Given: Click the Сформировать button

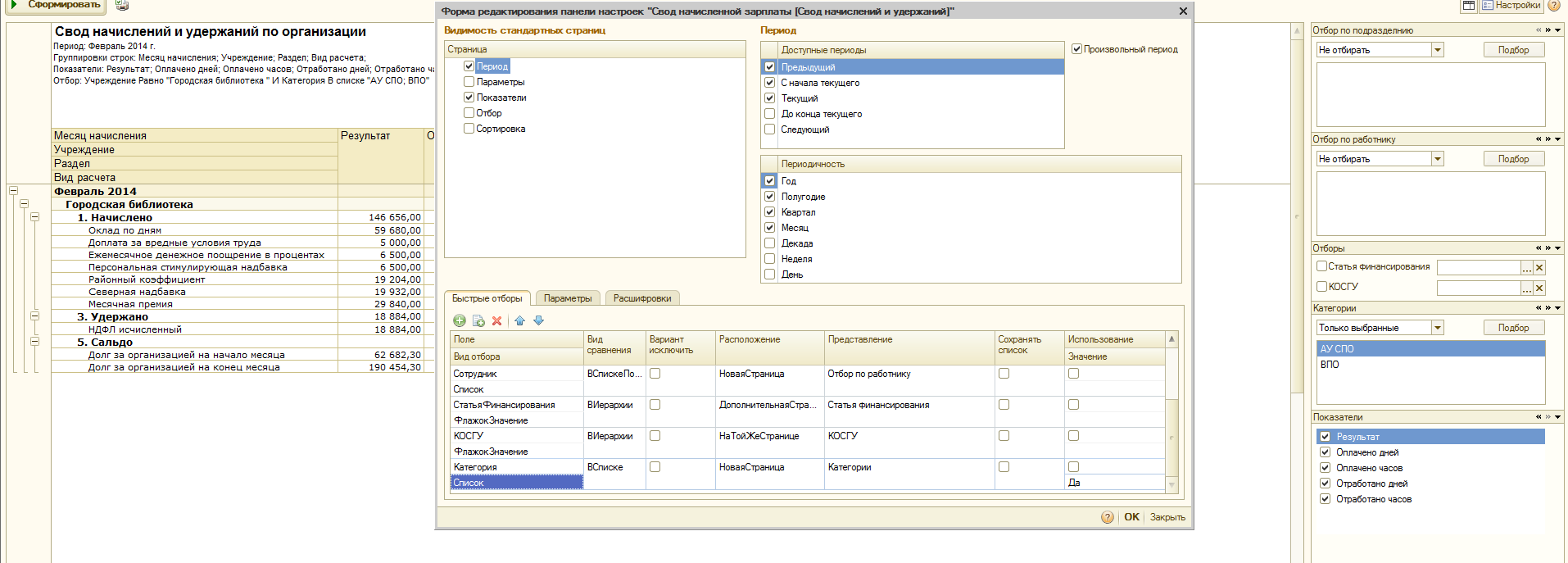Looking at the screenshot, I should pos(56,5).
